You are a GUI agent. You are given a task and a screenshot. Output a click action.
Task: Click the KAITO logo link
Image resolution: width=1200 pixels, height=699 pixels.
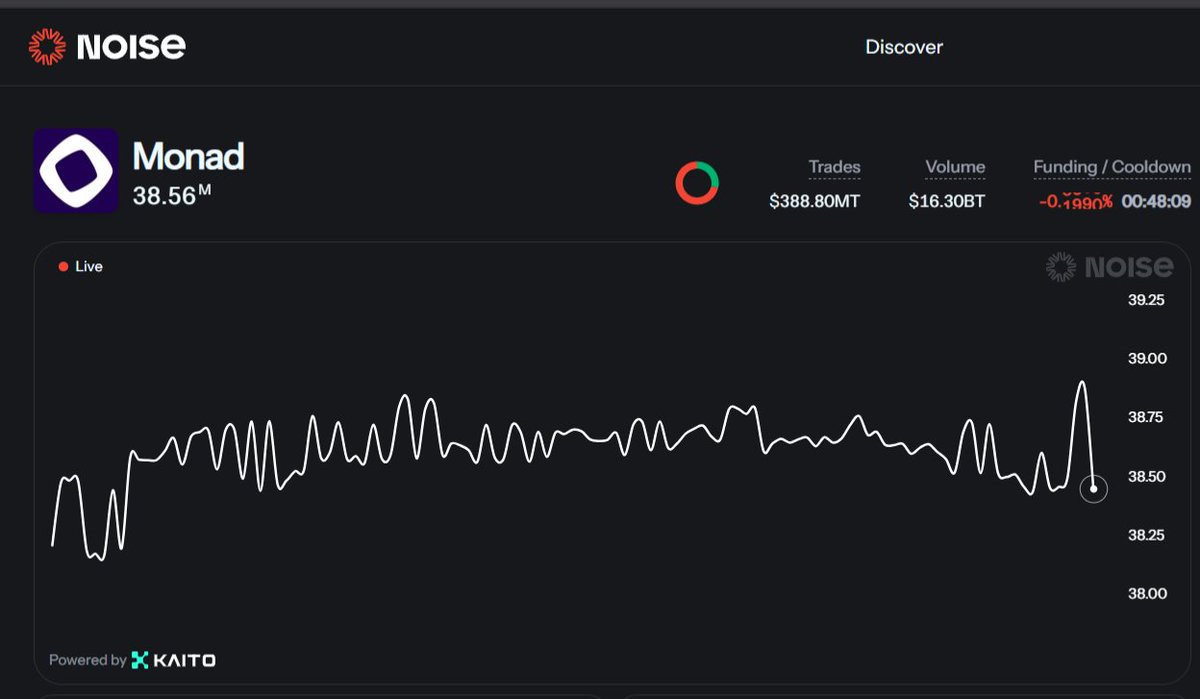coord(173,660)
